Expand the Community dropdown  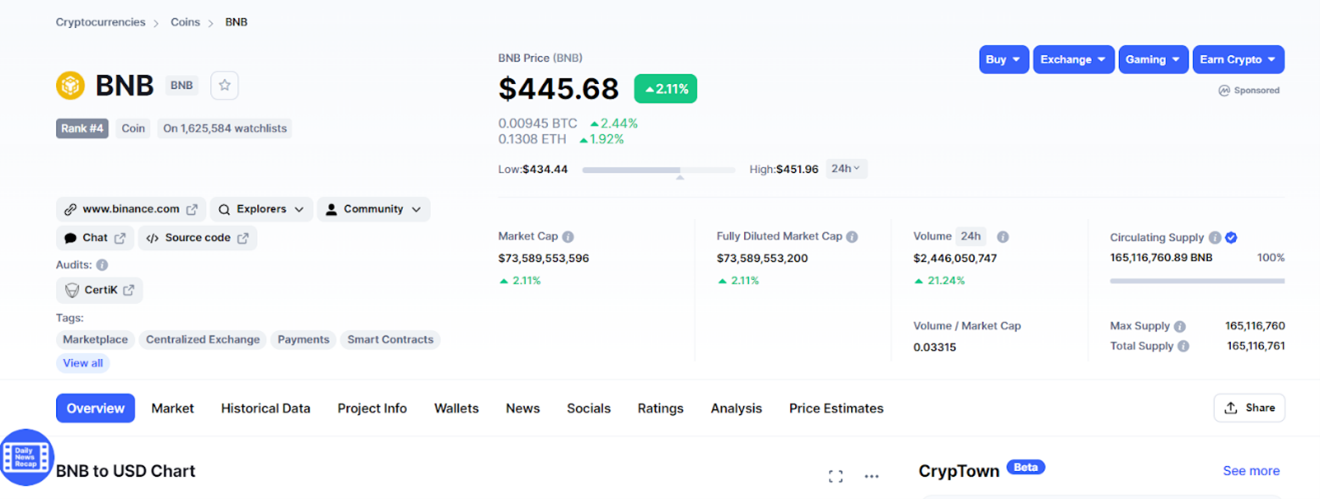[x=374, y=209]
